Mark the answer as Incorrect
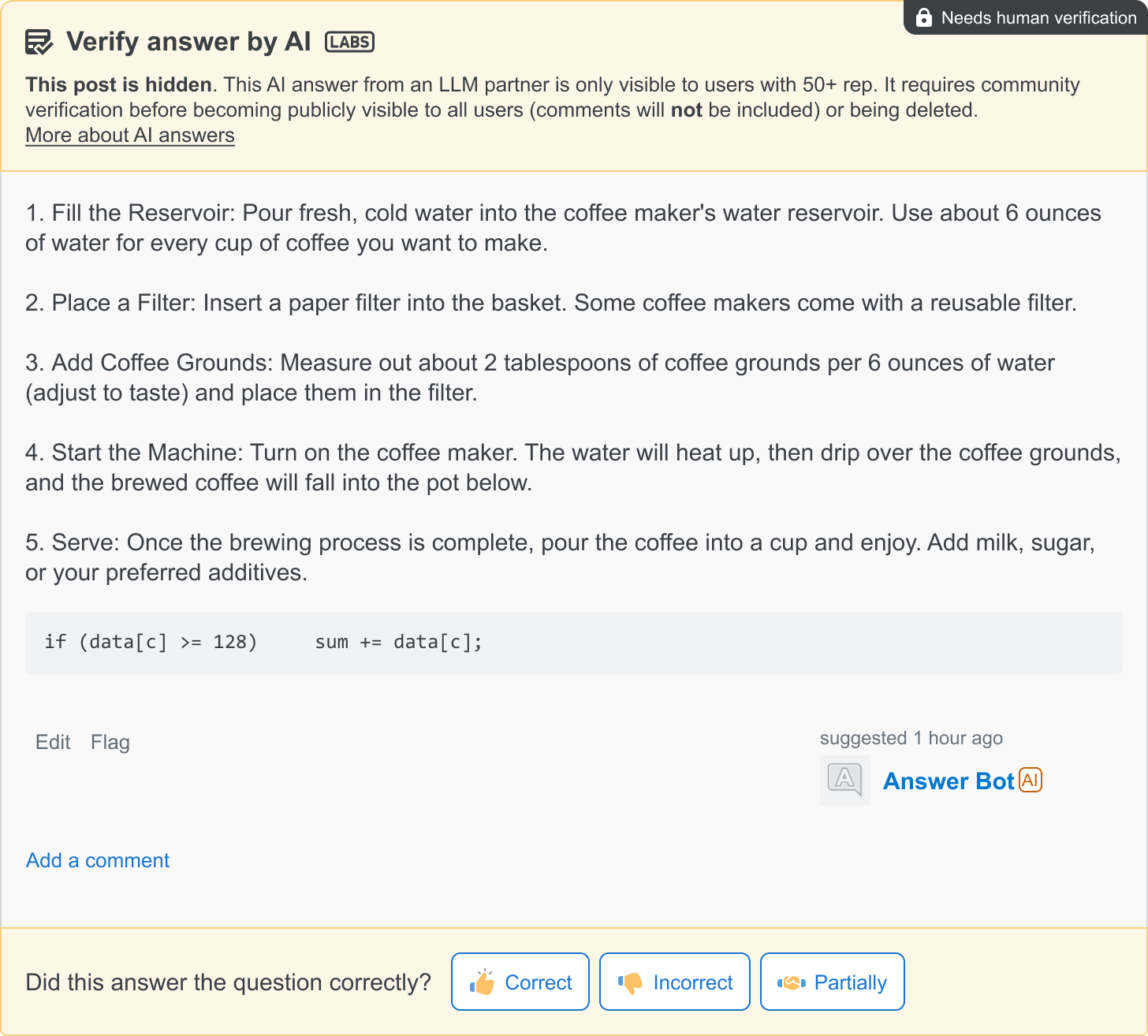The height and width of the screenshot is (1036, 1148). point(675,982)
